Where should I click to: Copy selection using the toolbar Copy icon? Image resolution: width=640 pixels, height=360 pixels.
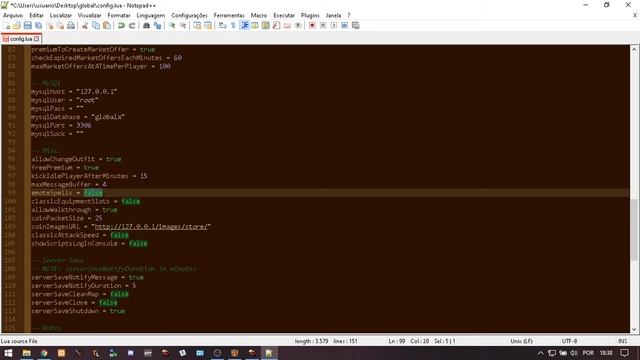96,25
